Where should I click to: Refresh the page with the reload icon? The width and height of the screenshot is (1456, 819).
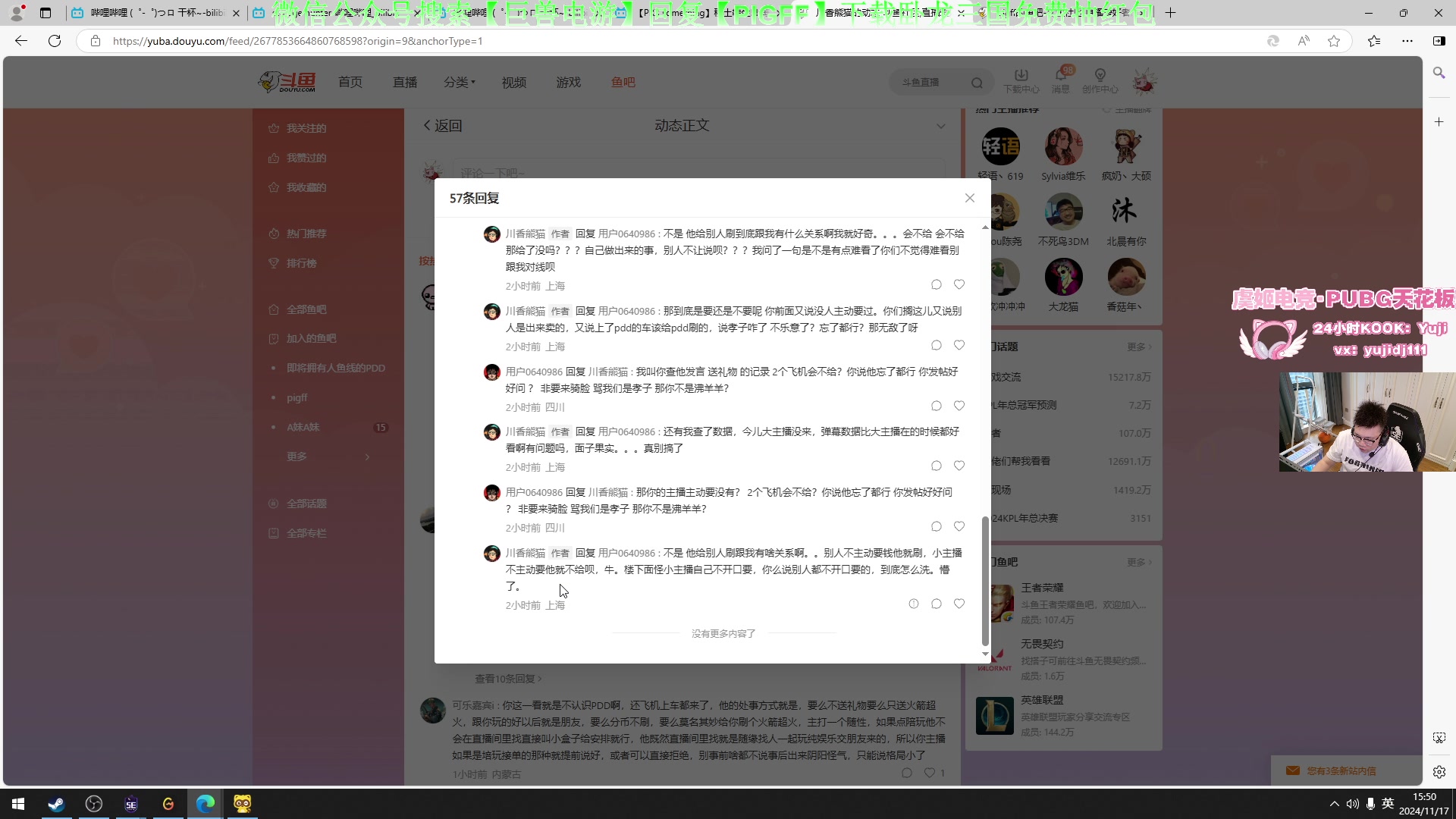[55, 41]
